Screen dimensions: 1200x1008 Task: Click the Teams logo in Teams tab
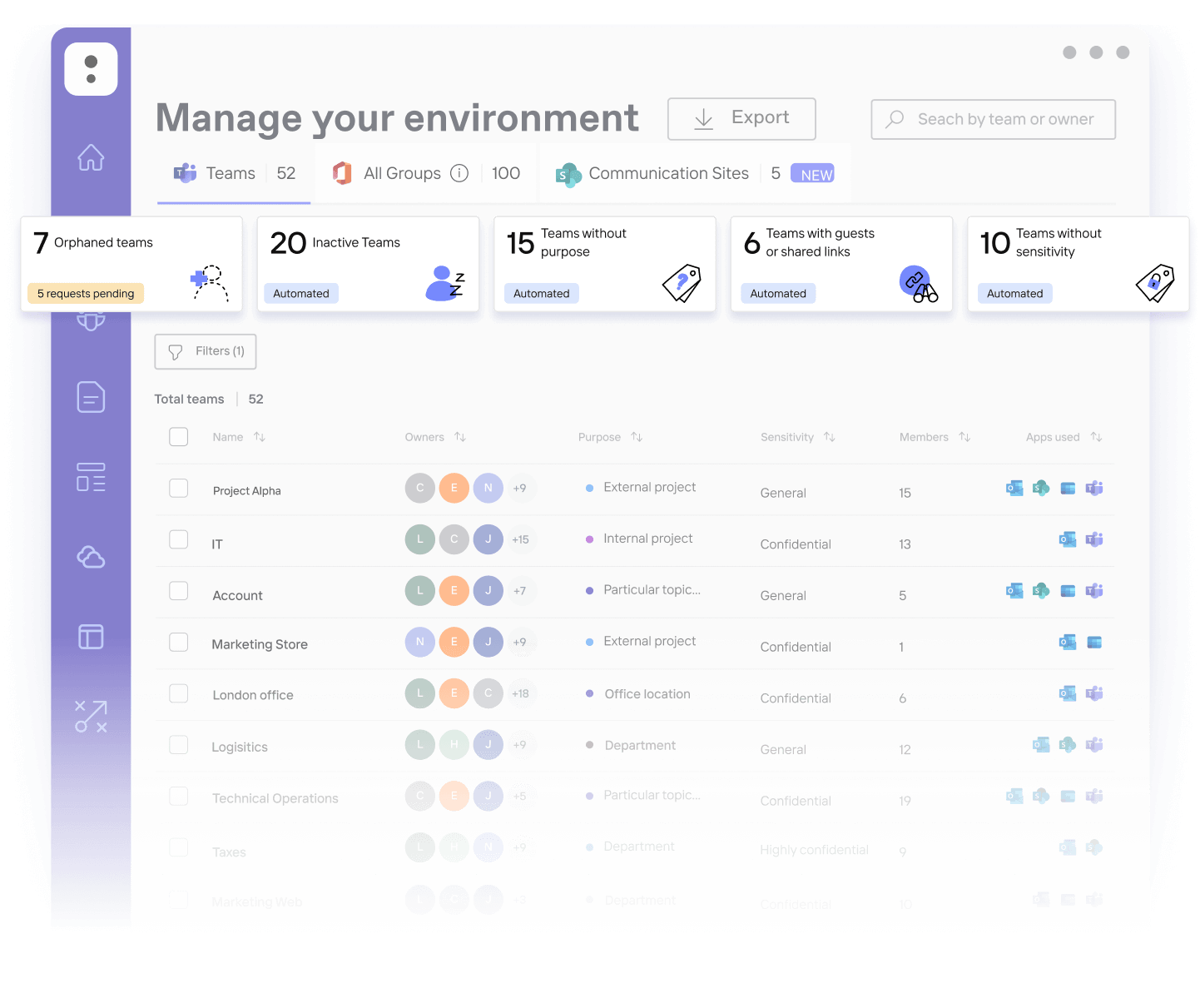[x=185, y=173]
